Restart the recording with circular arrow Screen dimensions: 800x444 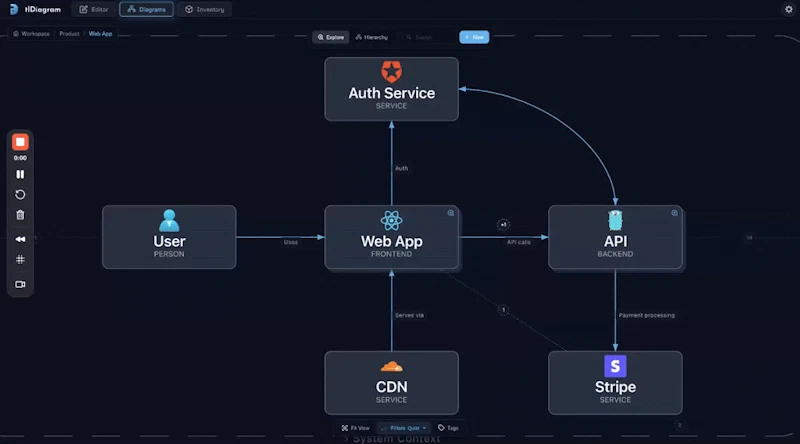click(x=20, y=195)
